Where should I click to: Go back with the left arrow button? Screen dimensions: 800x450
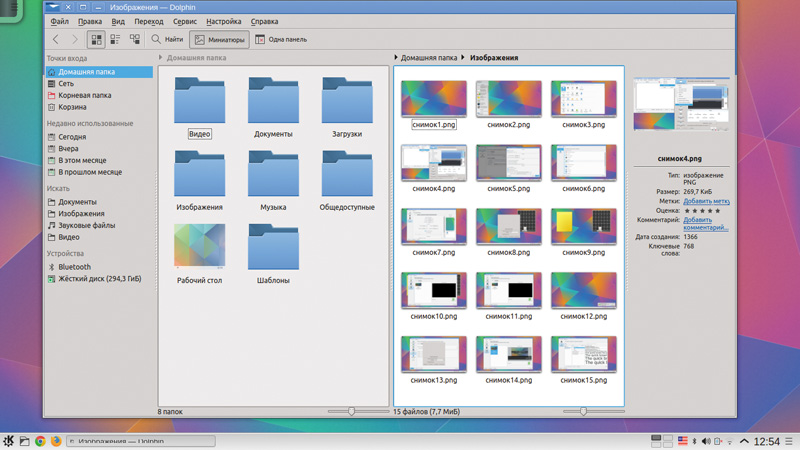coord(56,39)
